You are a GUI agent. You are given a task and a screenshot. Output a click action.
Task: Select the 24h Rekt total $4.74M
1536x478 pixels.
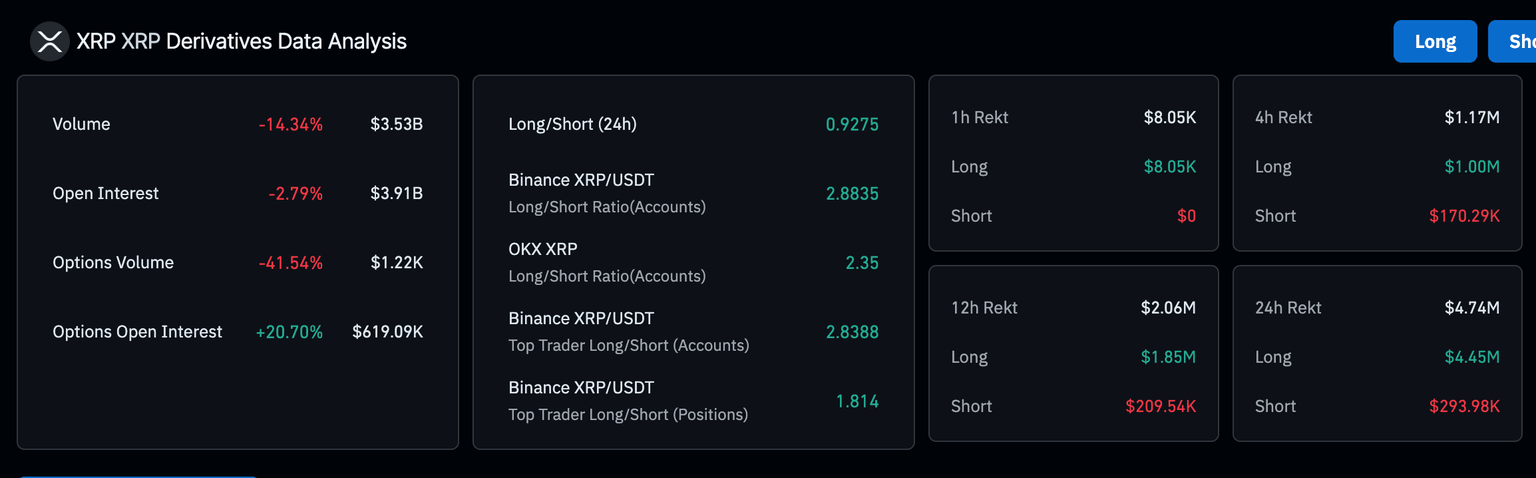click(x=1472, y=308)
